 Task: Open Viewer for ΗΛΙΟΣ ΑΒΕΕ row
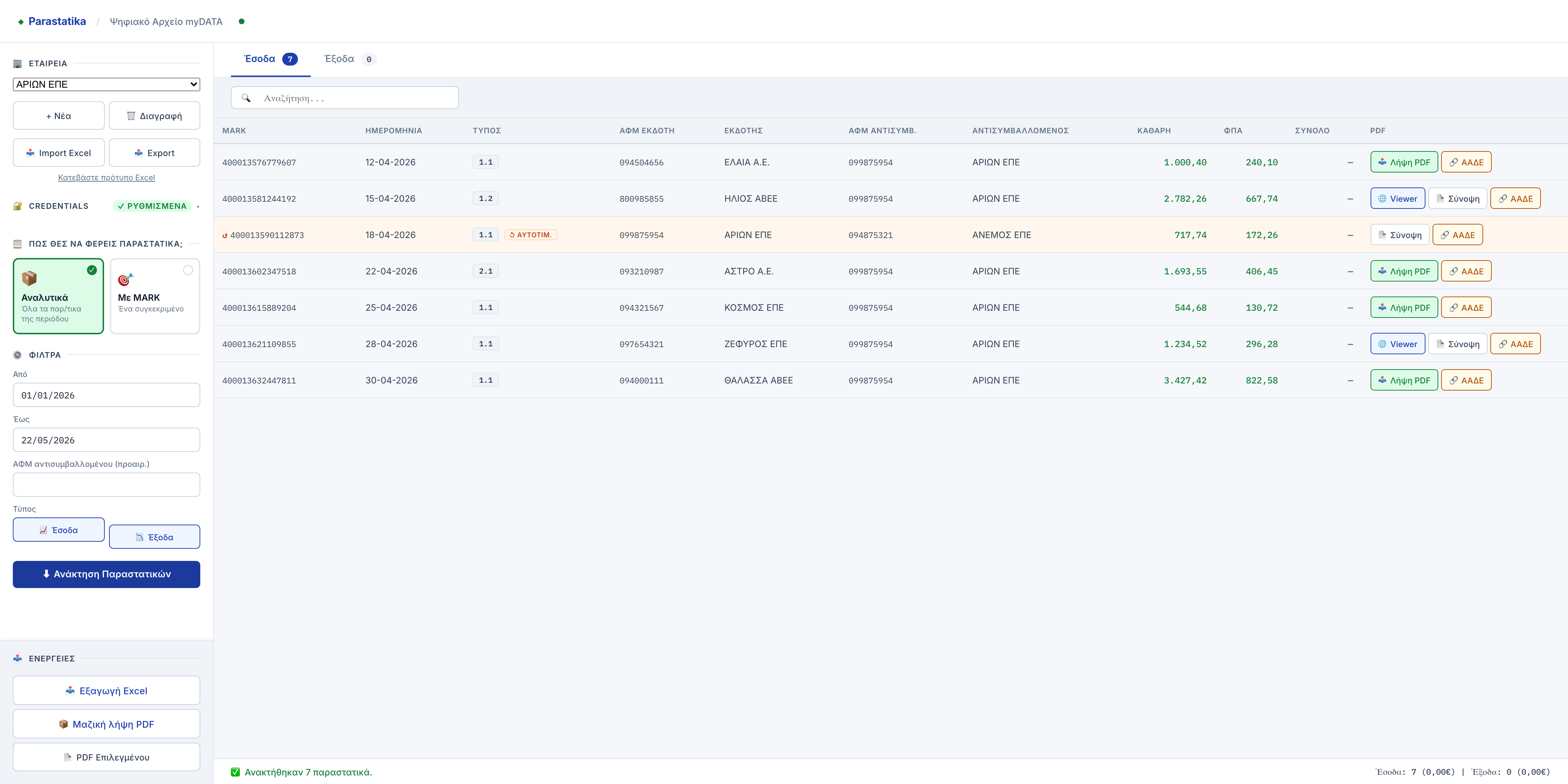1398,198
